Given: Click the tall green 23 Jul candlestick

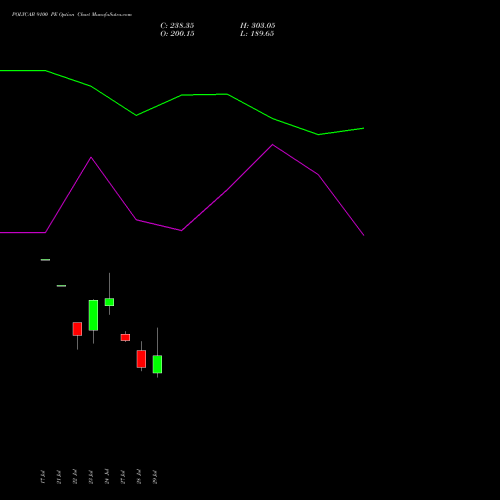Looking at the screenshot, I should point(93,315).
